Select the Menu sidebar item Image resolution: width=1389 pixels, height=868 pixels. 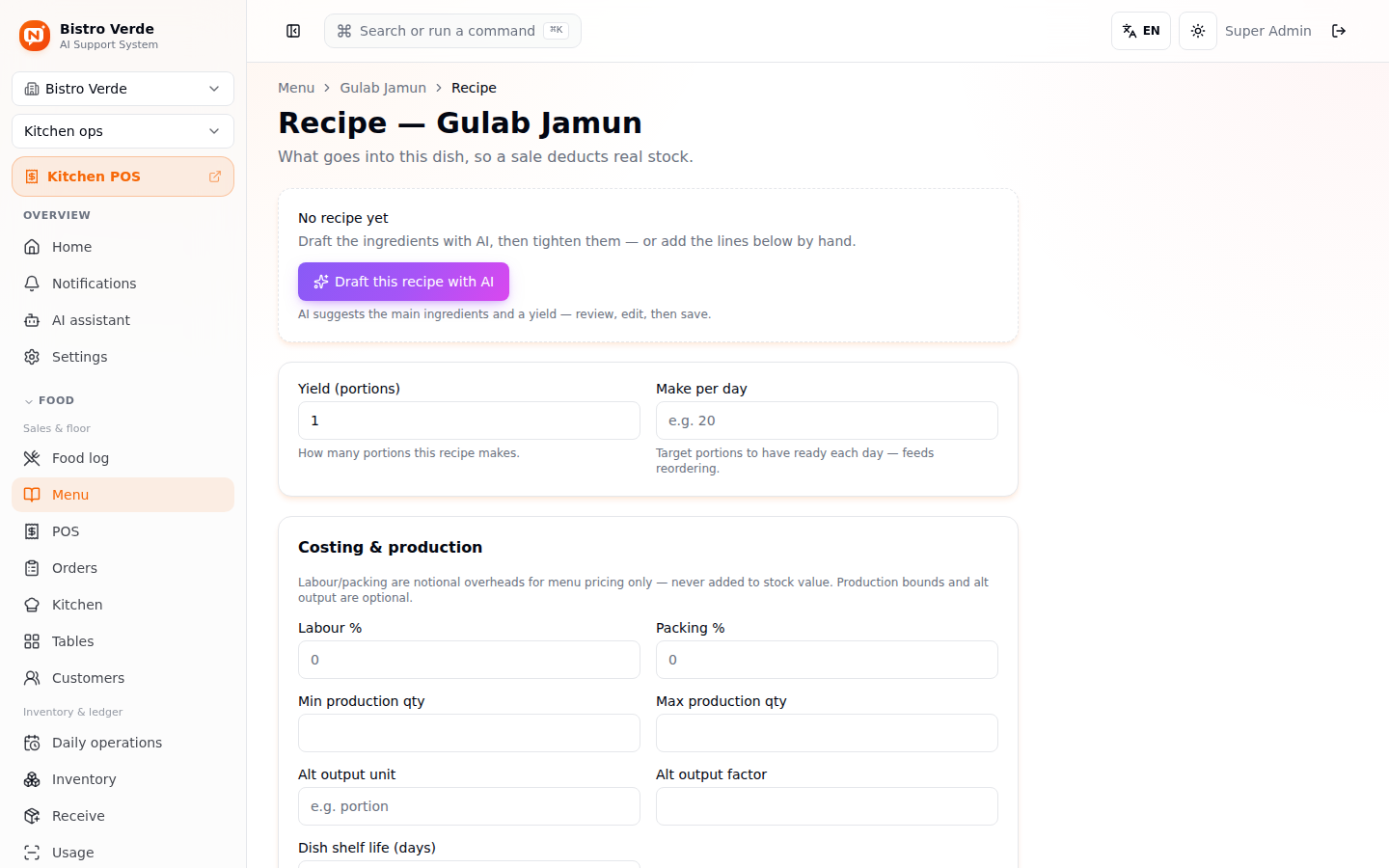(123, 495)
